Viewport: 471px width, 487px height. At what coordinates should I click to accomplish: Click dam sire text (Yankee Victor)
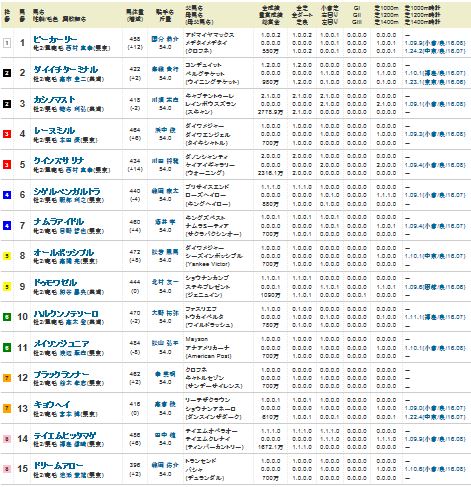coord(208,264)
